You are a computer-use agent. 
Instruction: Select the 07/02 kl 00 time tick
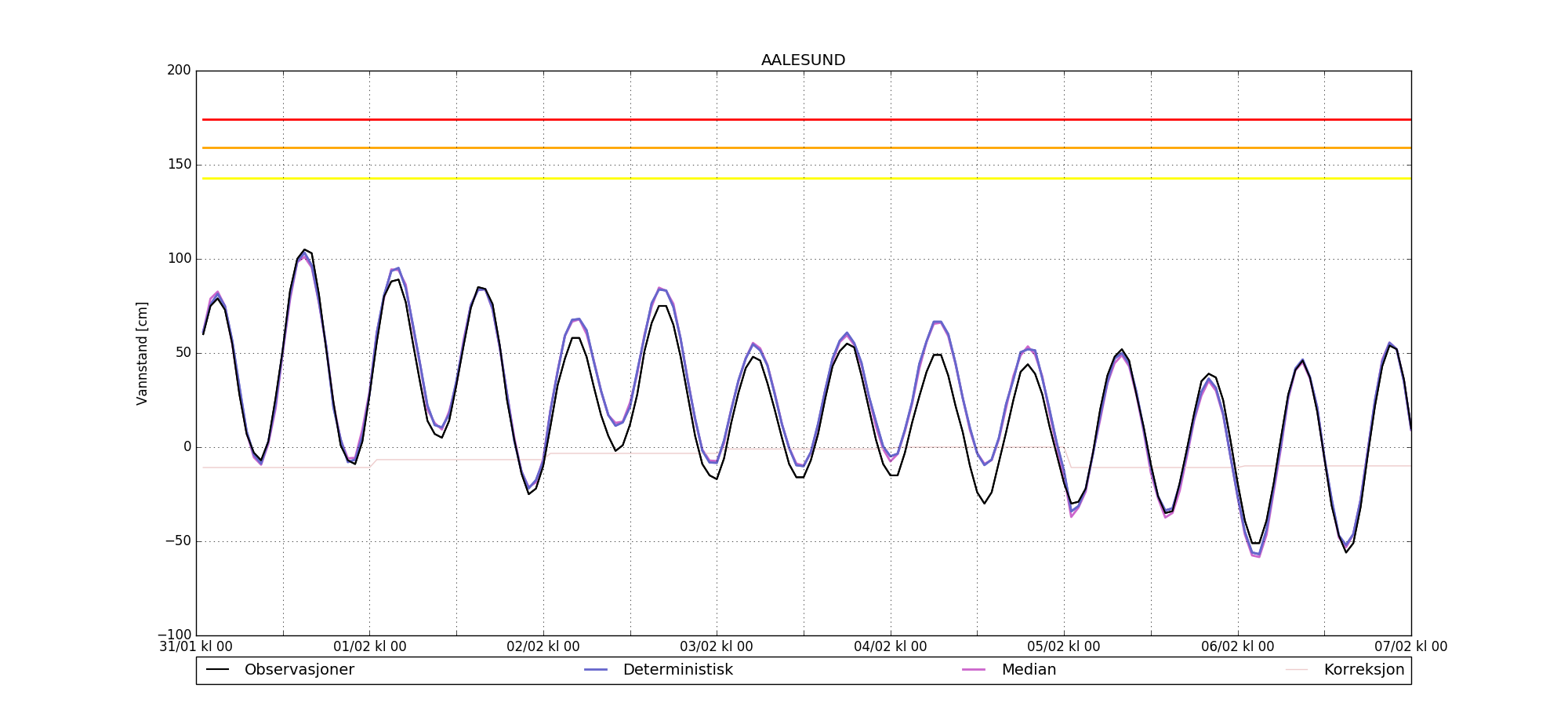point(1410,647)
